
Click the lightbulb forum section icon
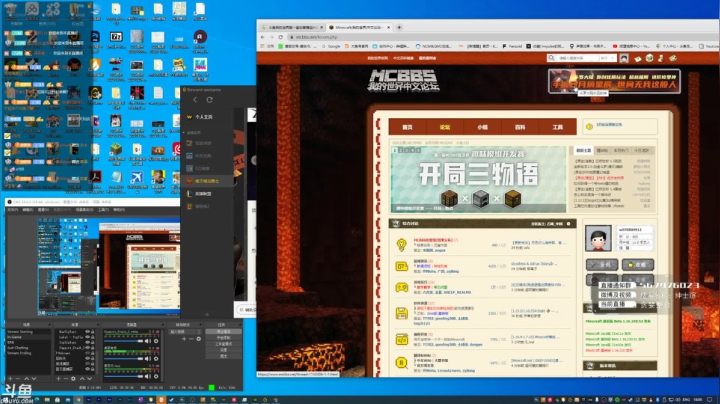tap(401, 245)
